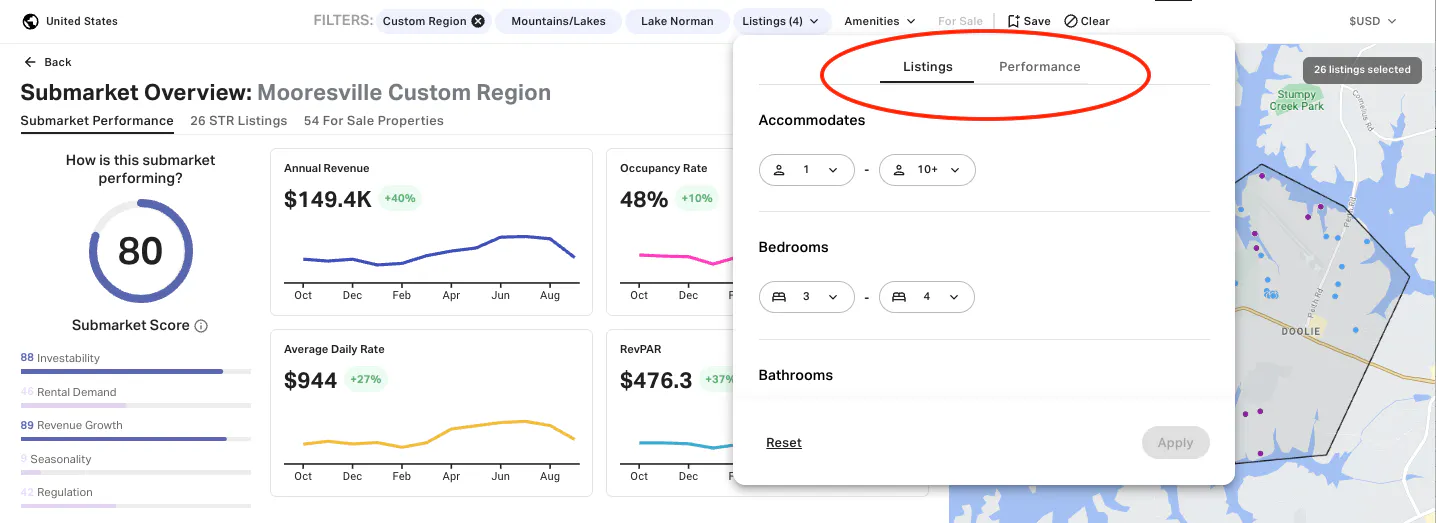Image resolution: width=1436 pixels, height=523 pixels.
Task: Click the person icon in minimum Accommodates selector
Action: [x=779, y=170]
